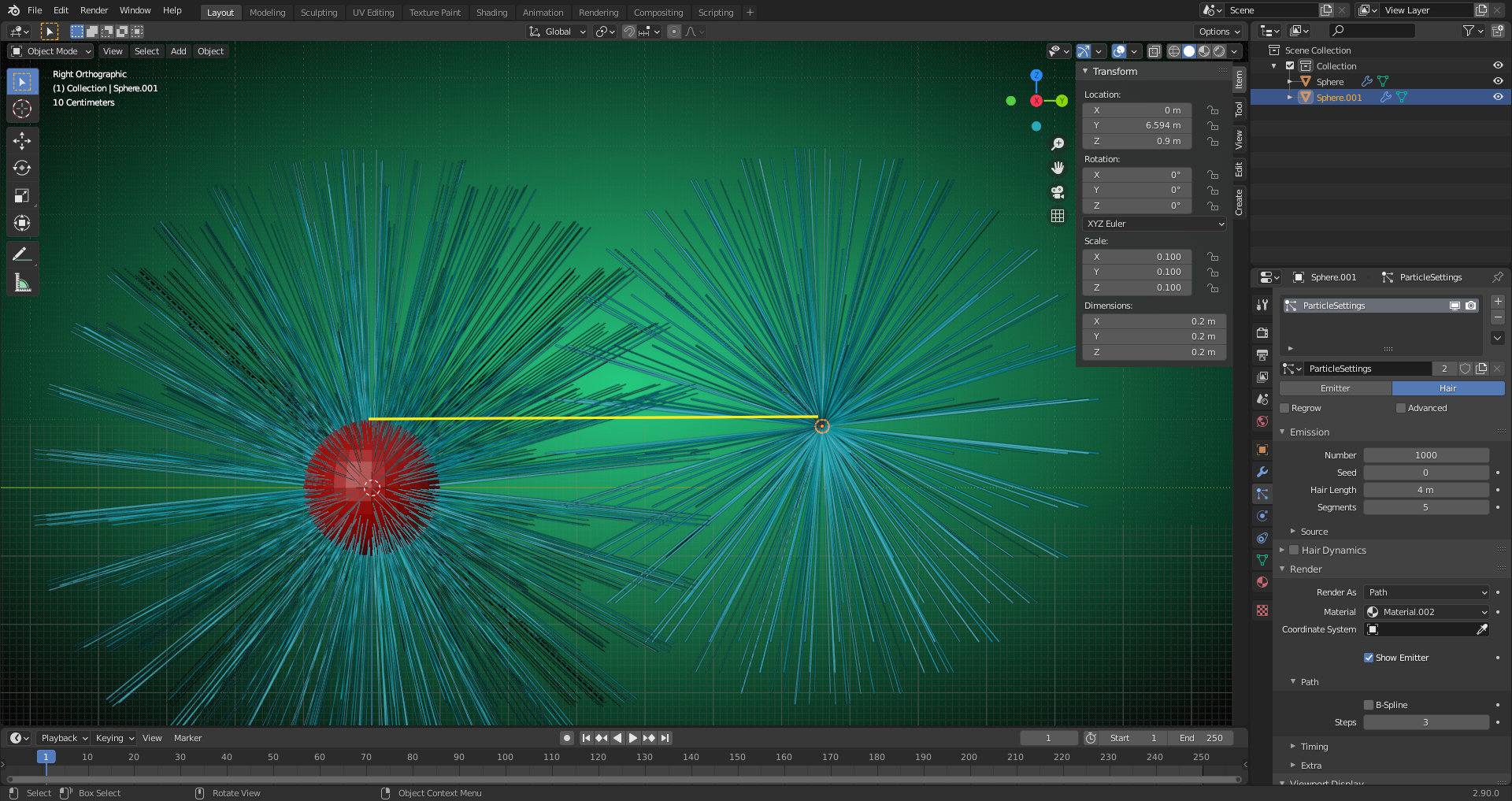Open the Render As dropdown
Image resolution: width=1512 pixels, height=801 pixels.
(x=1426, y=592)
